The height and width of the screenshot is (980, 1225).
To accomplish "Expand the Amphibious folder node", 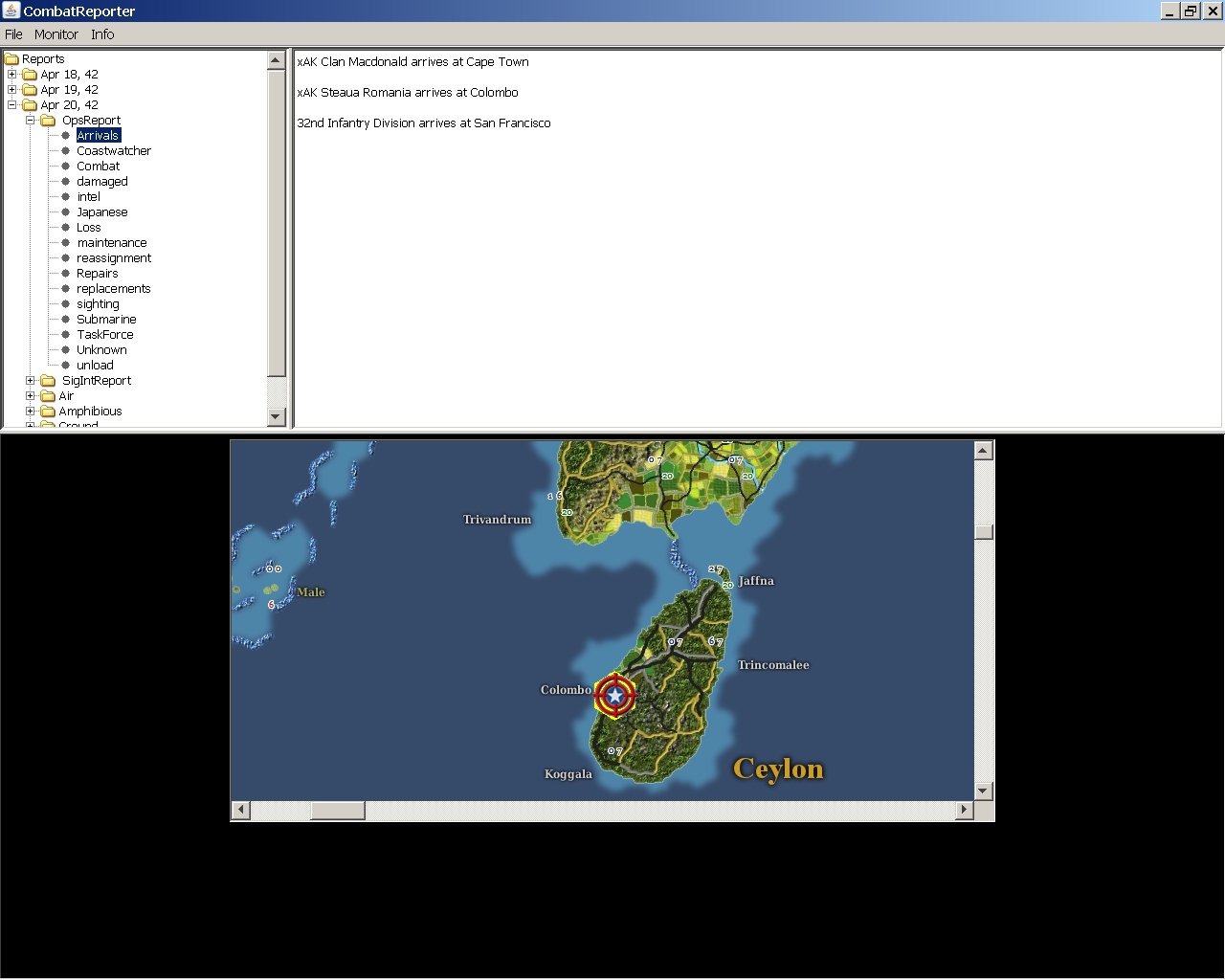I will [x=30, y=412].
